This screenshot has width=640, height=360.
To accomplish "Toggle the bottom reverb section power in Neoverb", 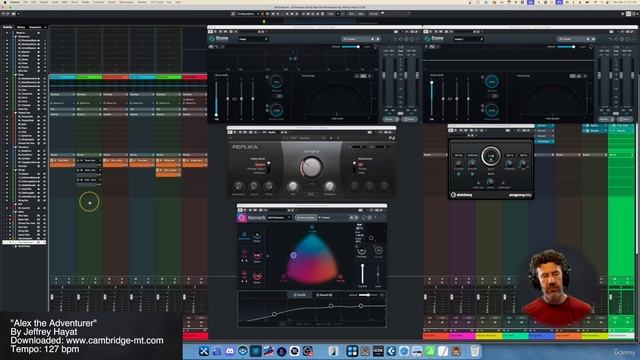I will point(244,273).
